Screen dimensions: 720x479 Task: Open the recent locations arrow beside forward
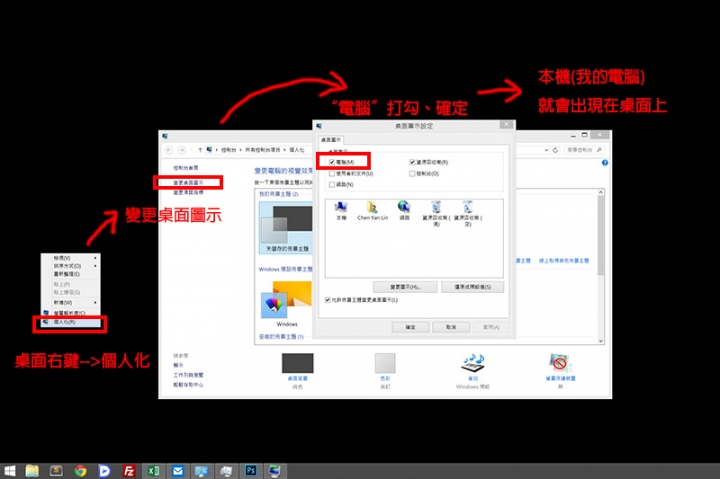(x=191, y=150)
